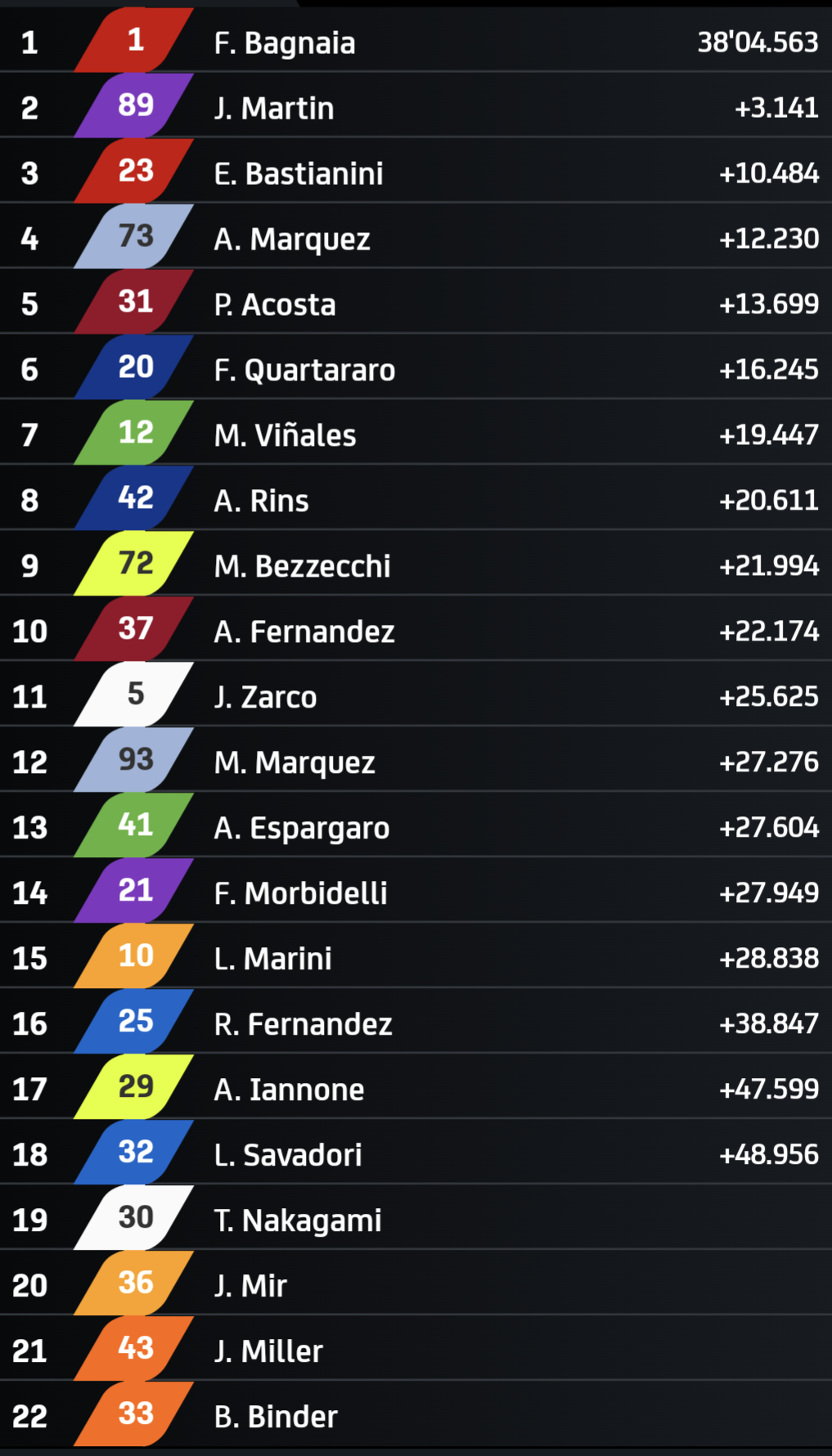Click the white number 5 badge

(x=135, y=694)
